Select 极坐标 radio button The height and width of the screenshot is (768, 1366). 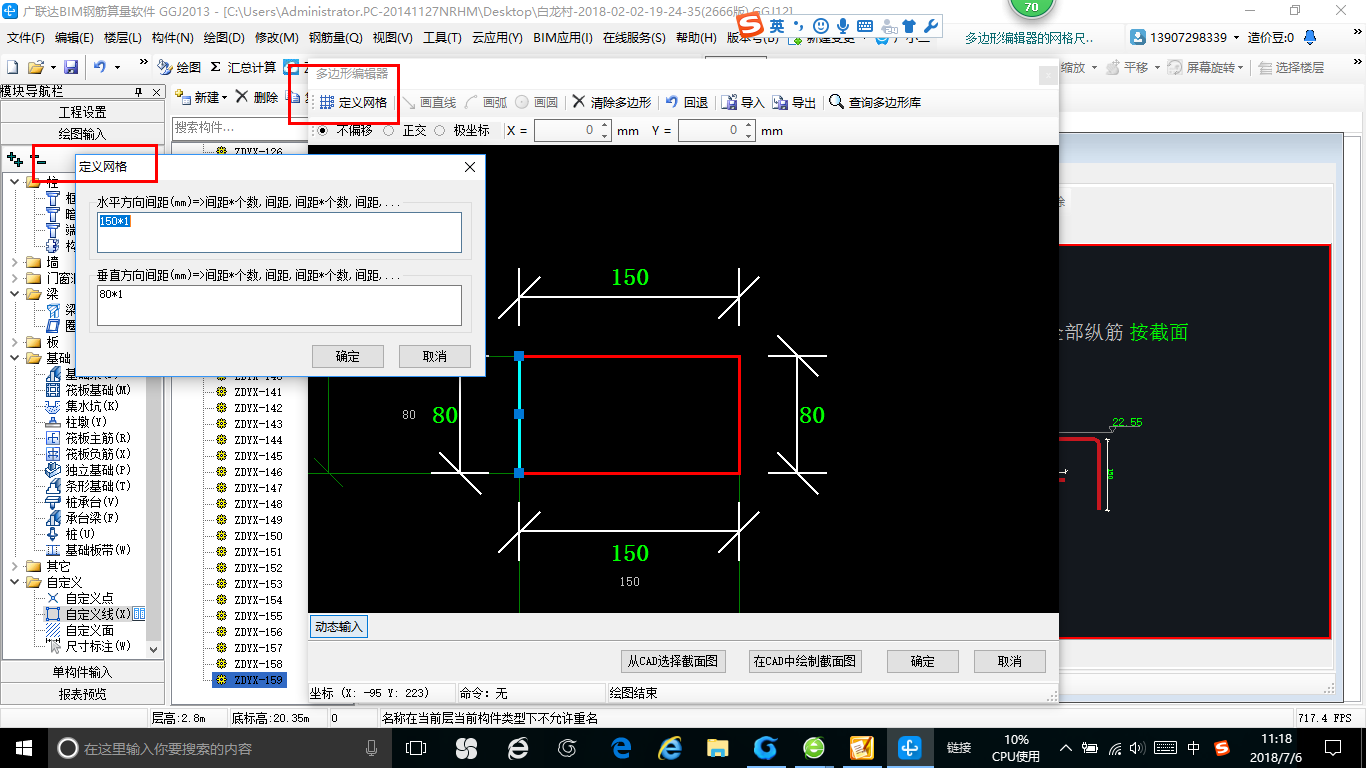439,130
